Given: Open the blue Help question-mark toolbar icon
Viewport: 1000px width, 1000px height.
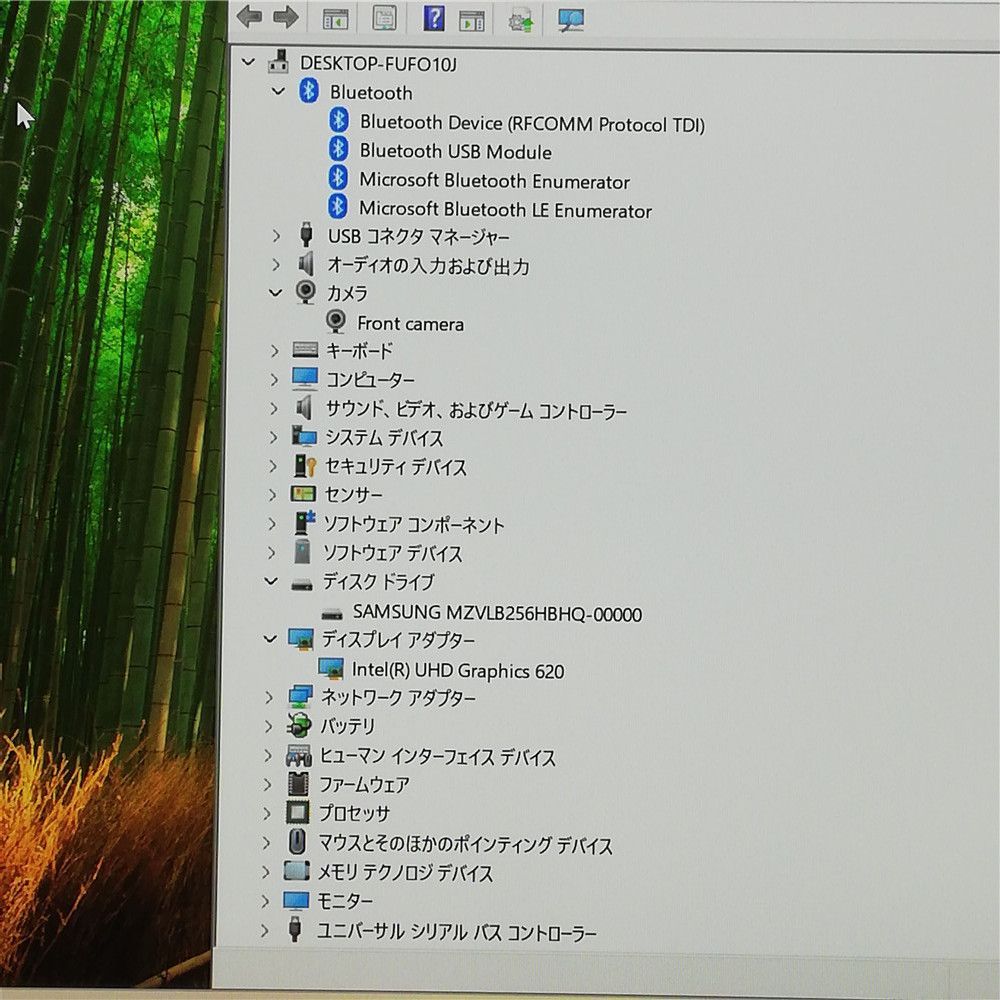Looking at the screenshot, I should point(434,18).
